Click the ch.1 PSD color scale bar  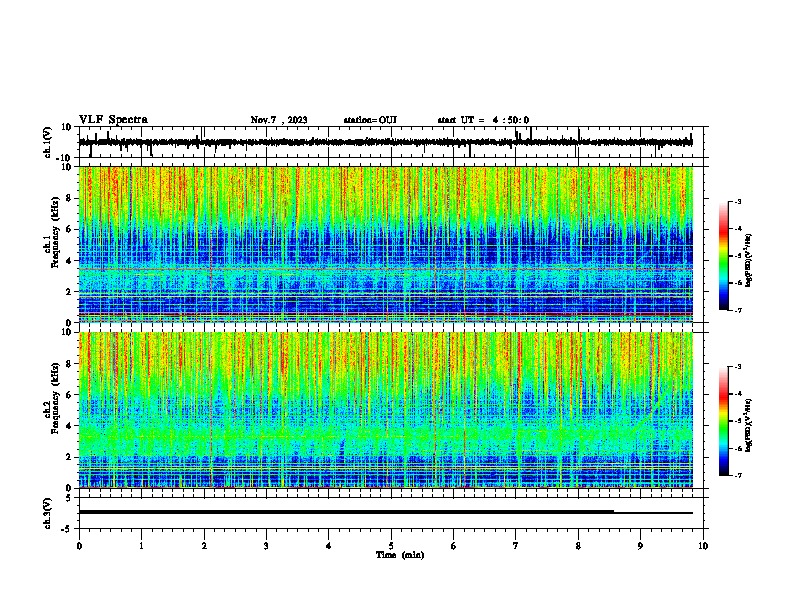723,256
